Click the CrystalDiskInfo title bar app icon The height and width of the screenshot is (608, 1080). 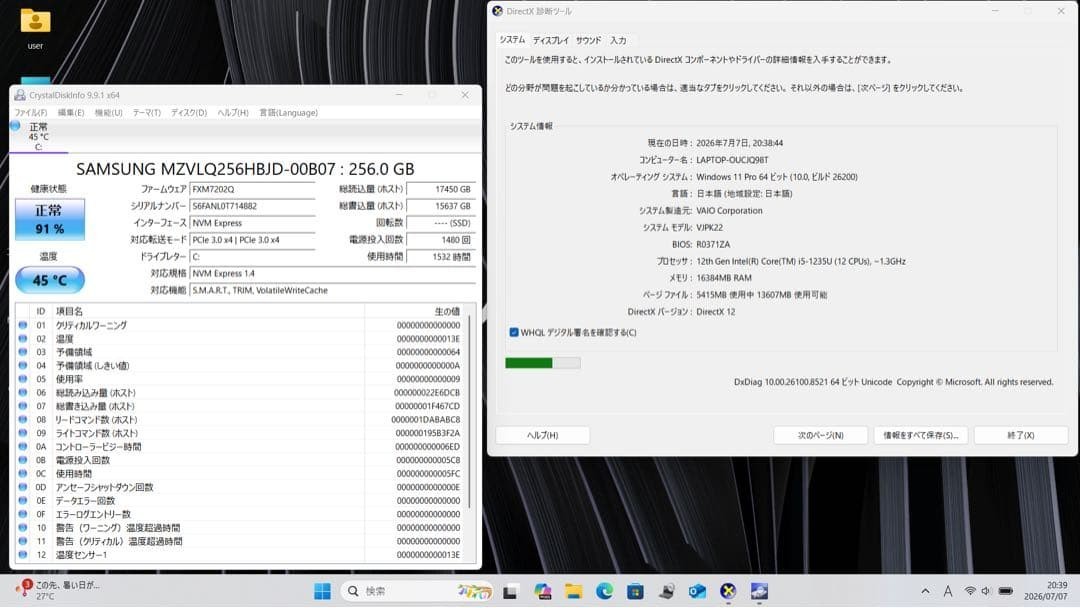click(20, 95)
